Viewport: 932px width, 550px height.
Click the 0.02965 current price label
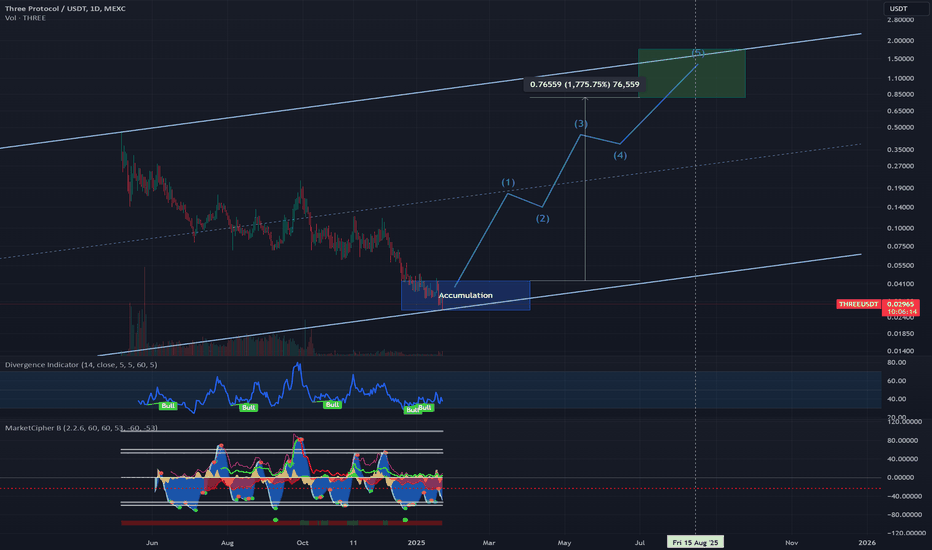(x=900, y=304)
